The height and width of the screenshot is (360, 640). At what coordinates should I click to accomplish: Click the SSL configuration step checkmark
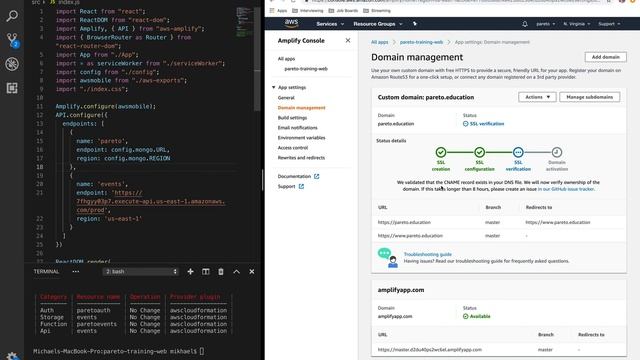point(479,152)
